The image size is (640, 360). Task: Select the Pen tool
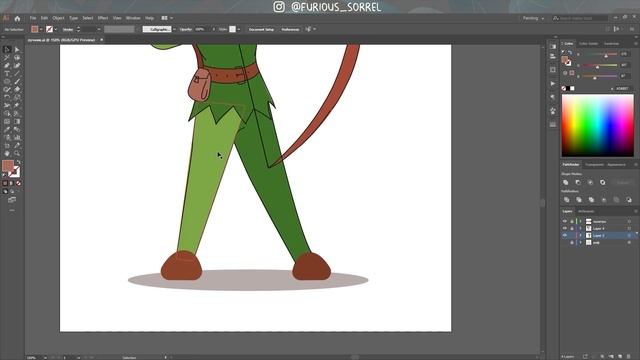(7, 66)
